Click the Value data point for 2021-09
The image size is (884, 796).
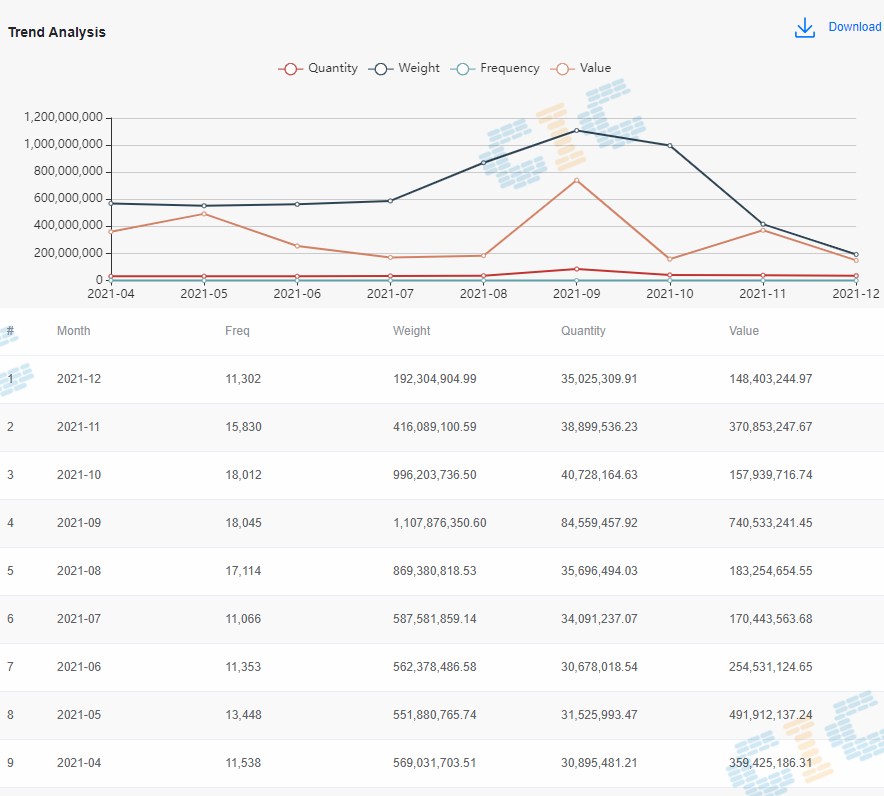tap(576, 180)
